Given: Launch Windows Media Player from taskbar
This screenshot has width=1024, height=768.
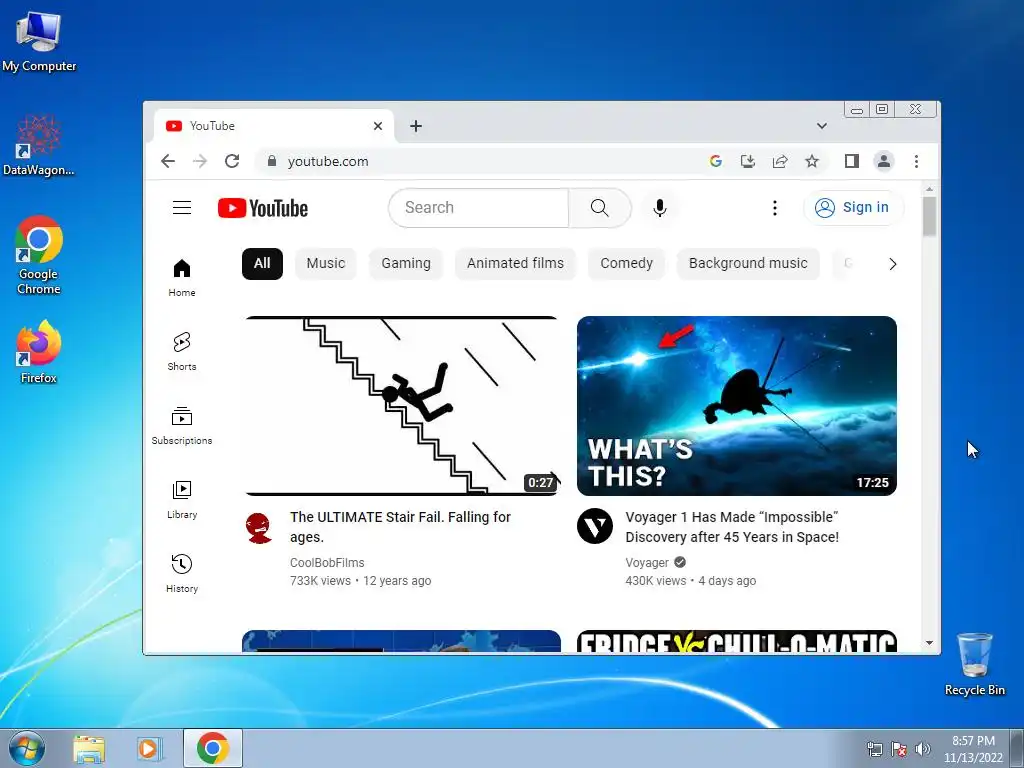Looking at the screenshot, I should pyautogui.click(x=149, y=748).
